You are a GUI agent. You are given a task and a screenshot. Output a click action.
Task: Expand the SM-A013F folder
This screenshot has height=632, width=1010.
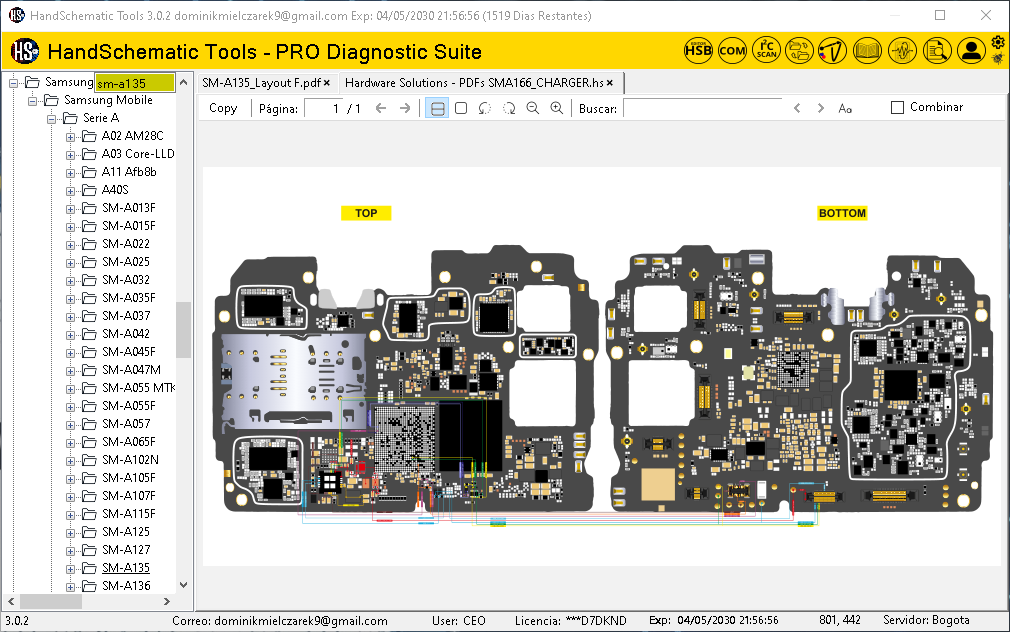pyautogui.click(x=70, y=209)
